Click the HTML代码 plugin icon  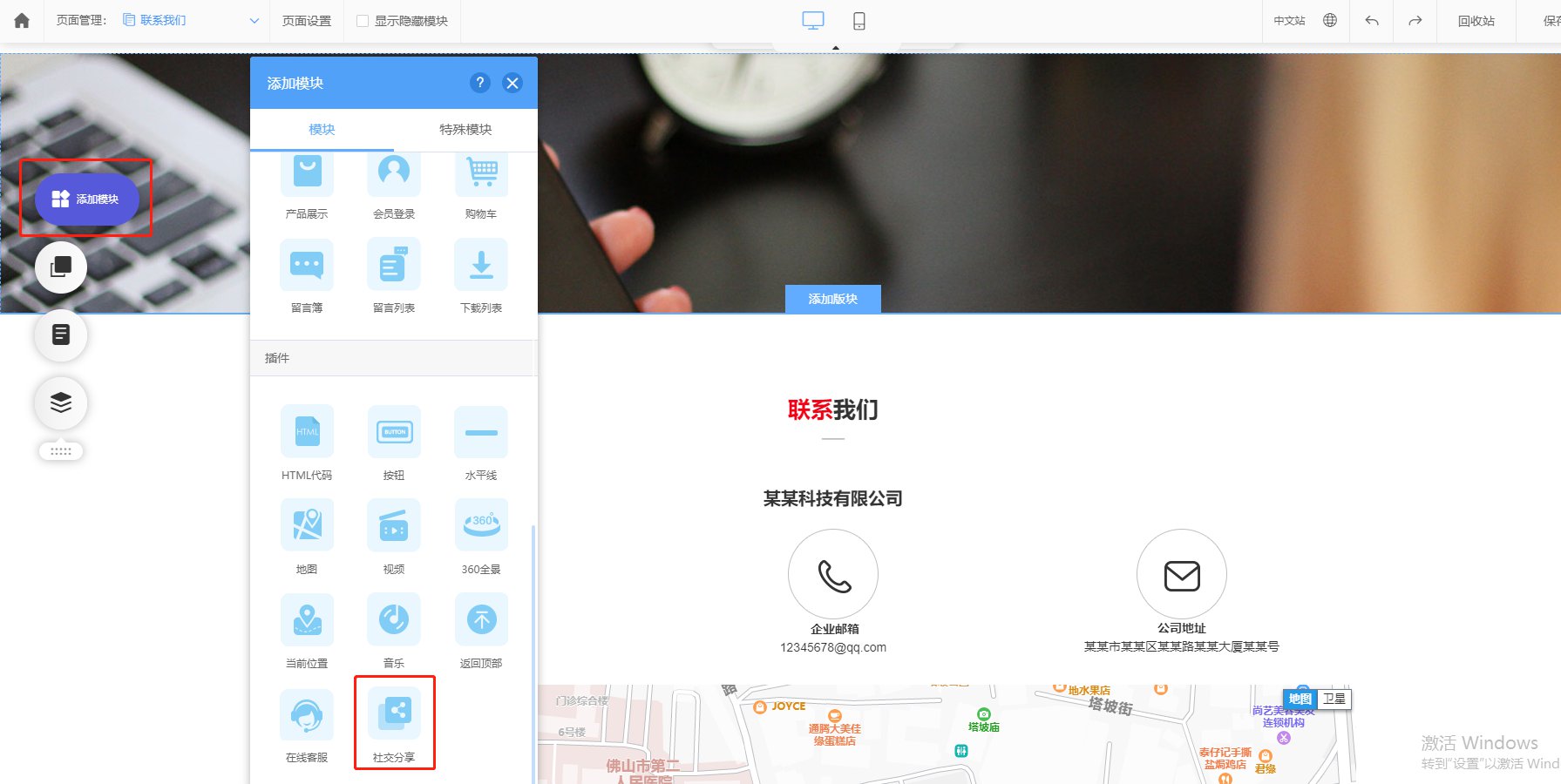pos(307,432)
